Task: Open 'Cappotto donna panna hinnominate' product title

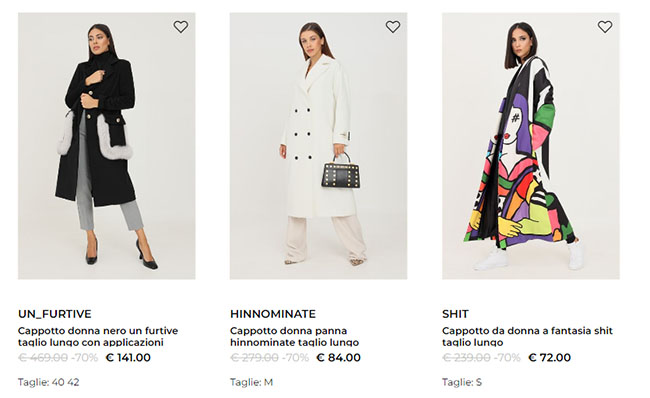Action: tap(294, 336)
